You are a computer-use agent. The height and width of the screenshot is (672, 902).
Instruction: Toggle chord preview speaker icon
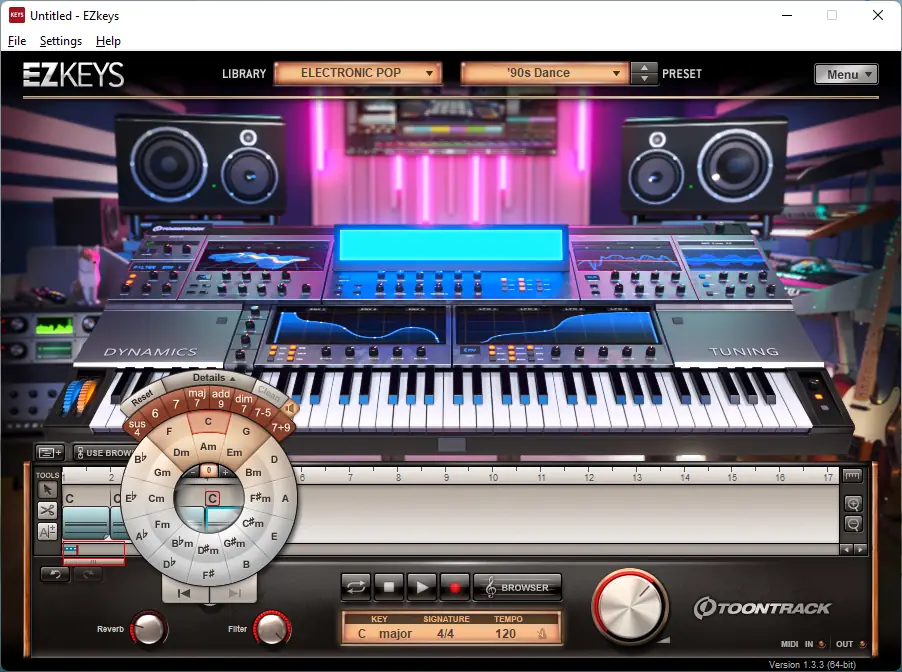pos(291,409)
